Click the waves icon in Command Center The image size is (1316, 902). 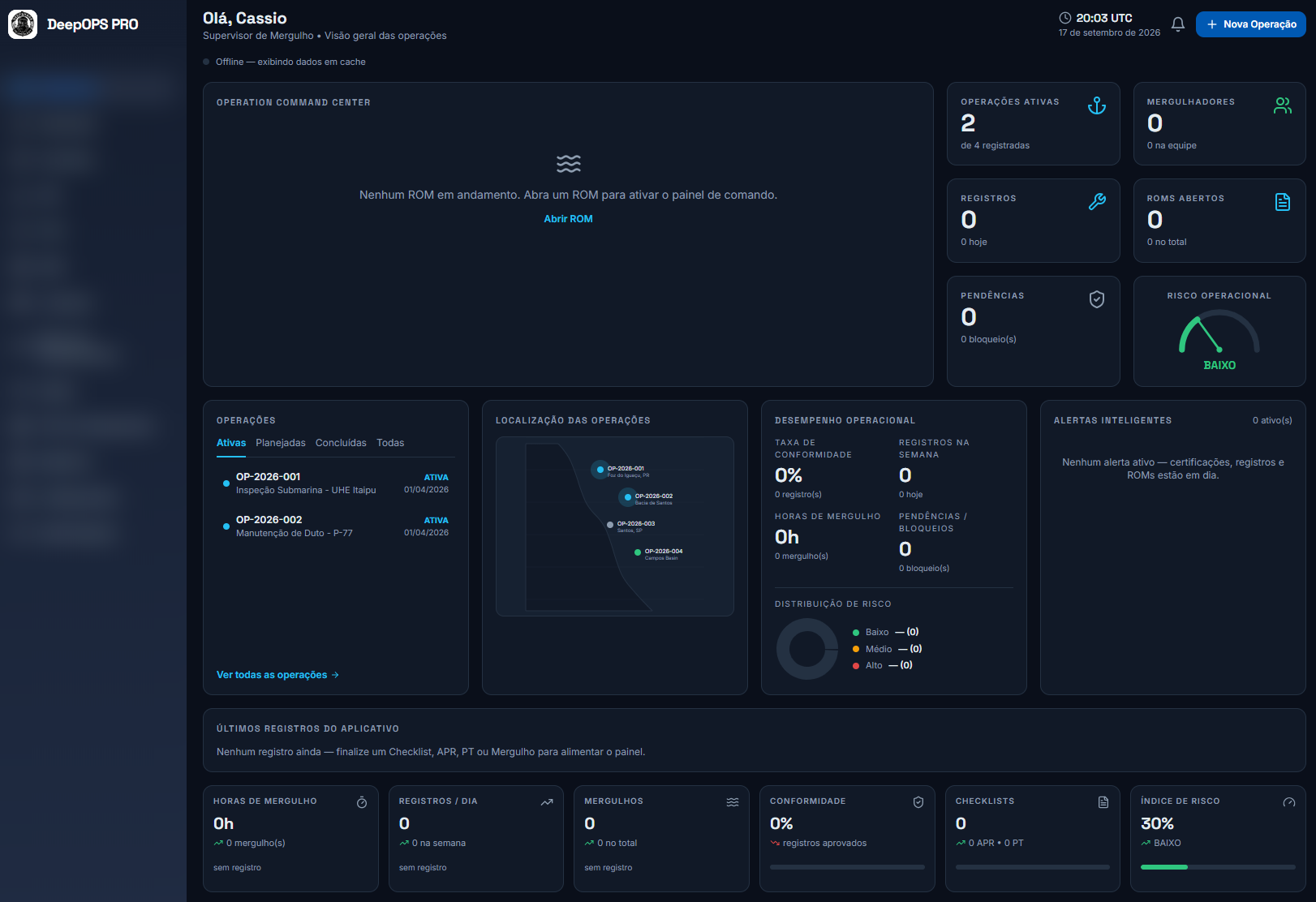[569, 164]
